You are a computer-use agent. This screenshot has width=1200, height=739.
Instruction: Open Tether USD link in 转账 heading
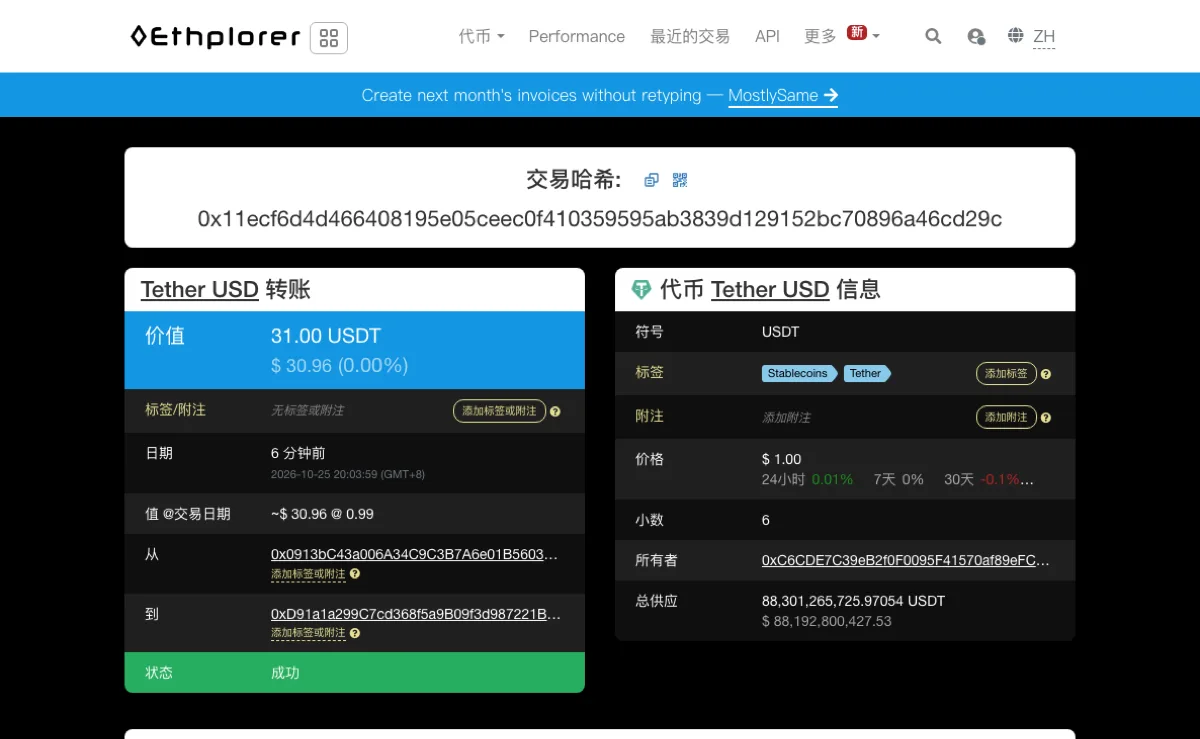tap(200, 290)
